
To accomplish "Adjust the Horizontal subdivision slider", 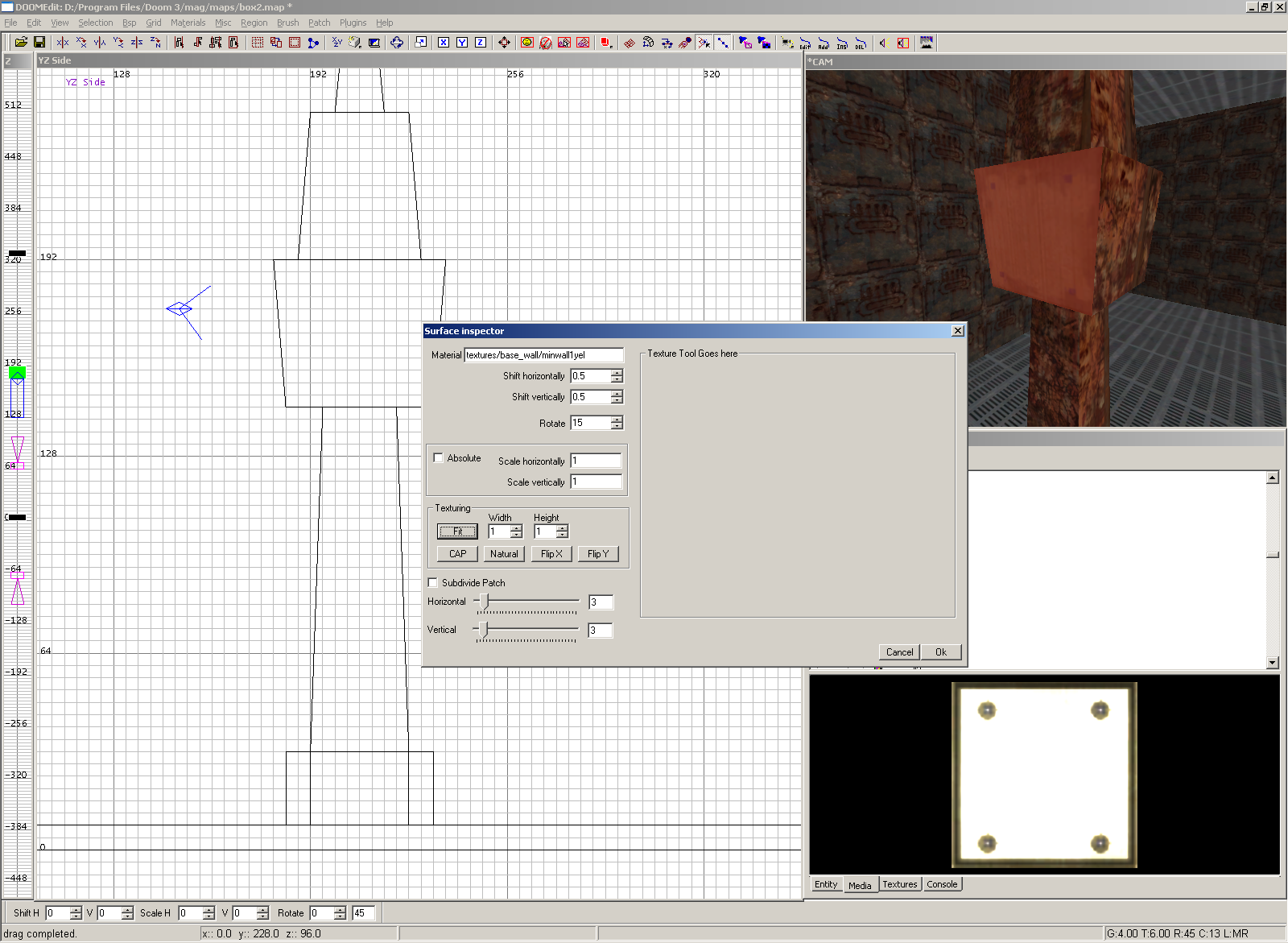I will (484, 602).
